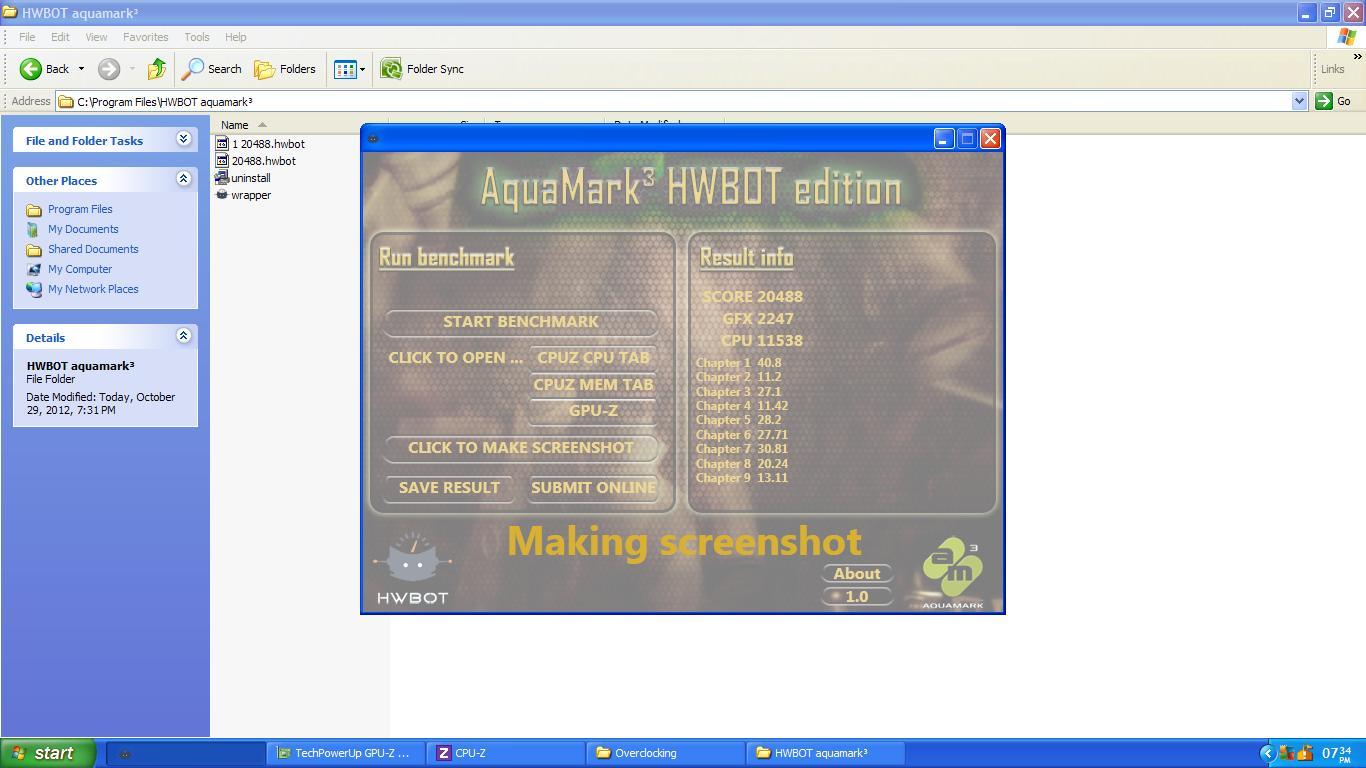Open GPU-Z from the benchmark window
Image resolution: width=1366 pixels, height=768 pixels.
point(593,411)
